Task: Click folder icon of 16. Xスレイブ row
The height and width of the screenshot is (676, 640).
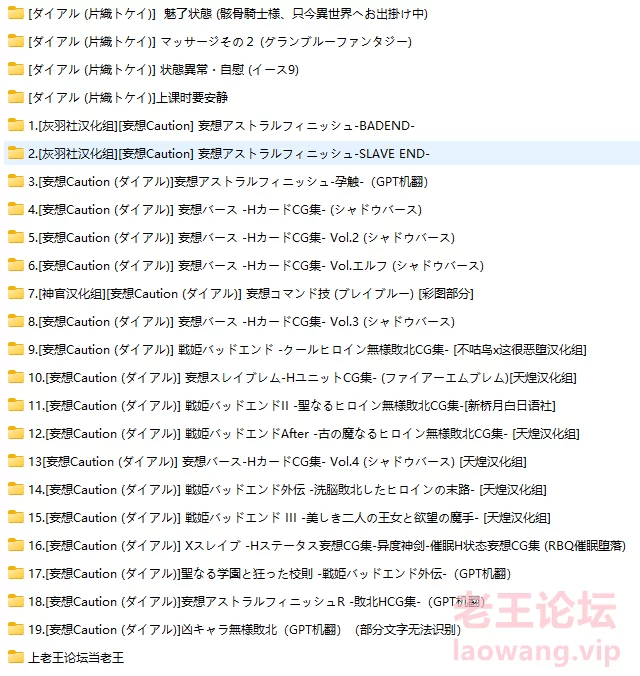Action: tap(16, 546)
